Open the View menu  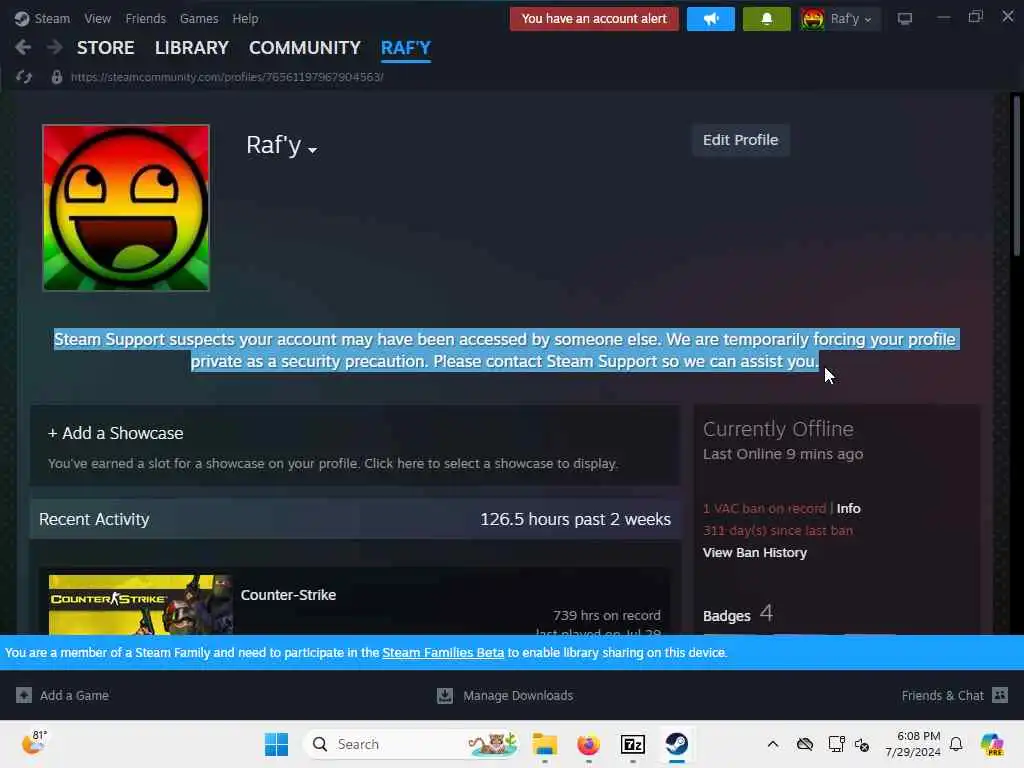pos(97,19)
